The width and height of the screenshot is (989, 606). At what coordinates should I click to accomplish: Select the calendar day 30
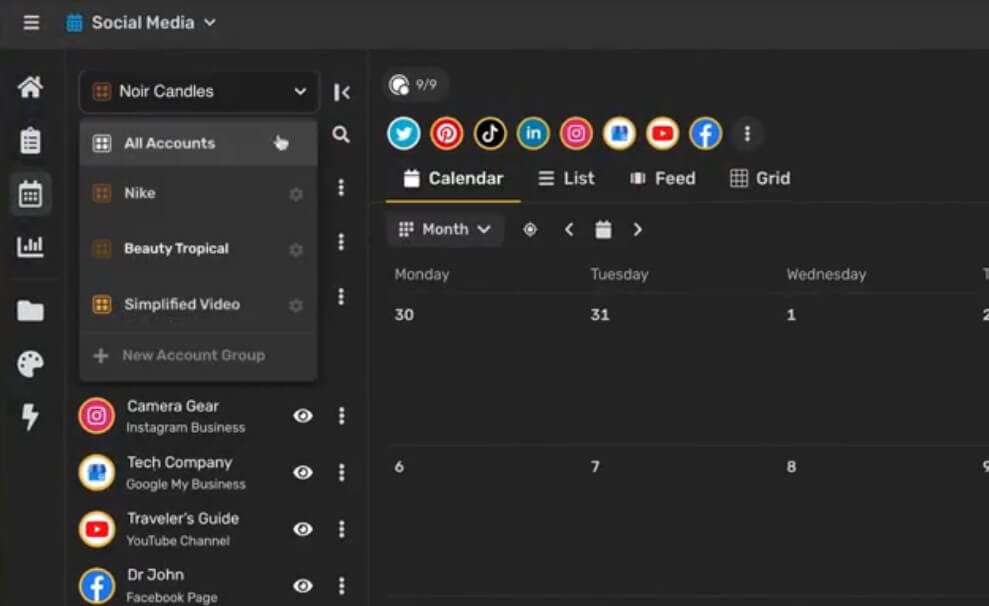pyautogui.click(x=404, y=315)
